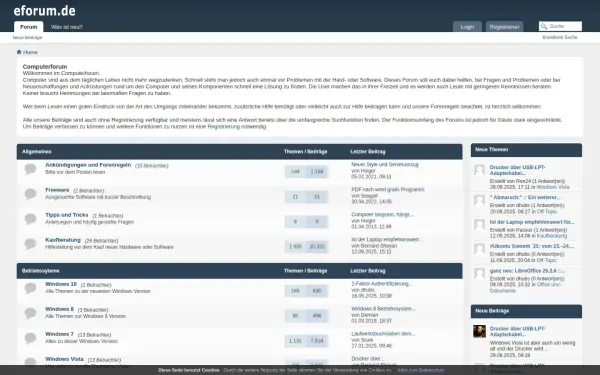Follow the Windows Vista link in Neue Themen

[x=553, y=187]
